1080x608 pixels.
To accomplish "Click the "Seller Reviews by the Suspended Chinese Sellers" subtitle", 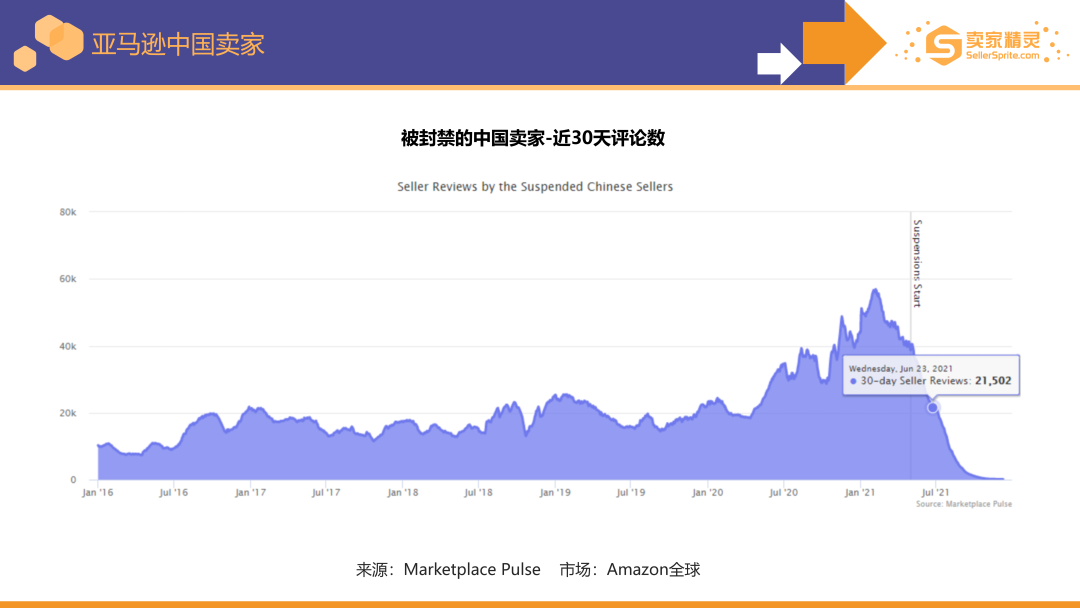I will pos(536,186).
